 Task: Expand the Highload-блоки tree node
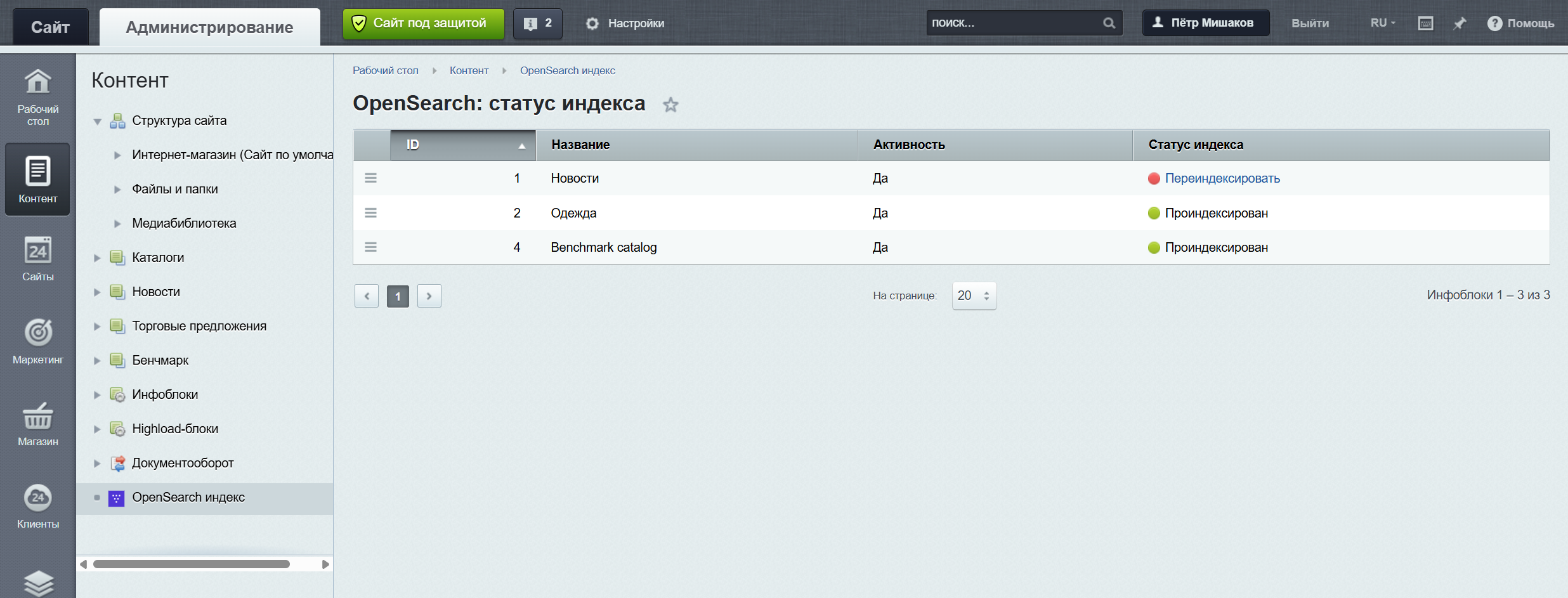coord(97,429)
